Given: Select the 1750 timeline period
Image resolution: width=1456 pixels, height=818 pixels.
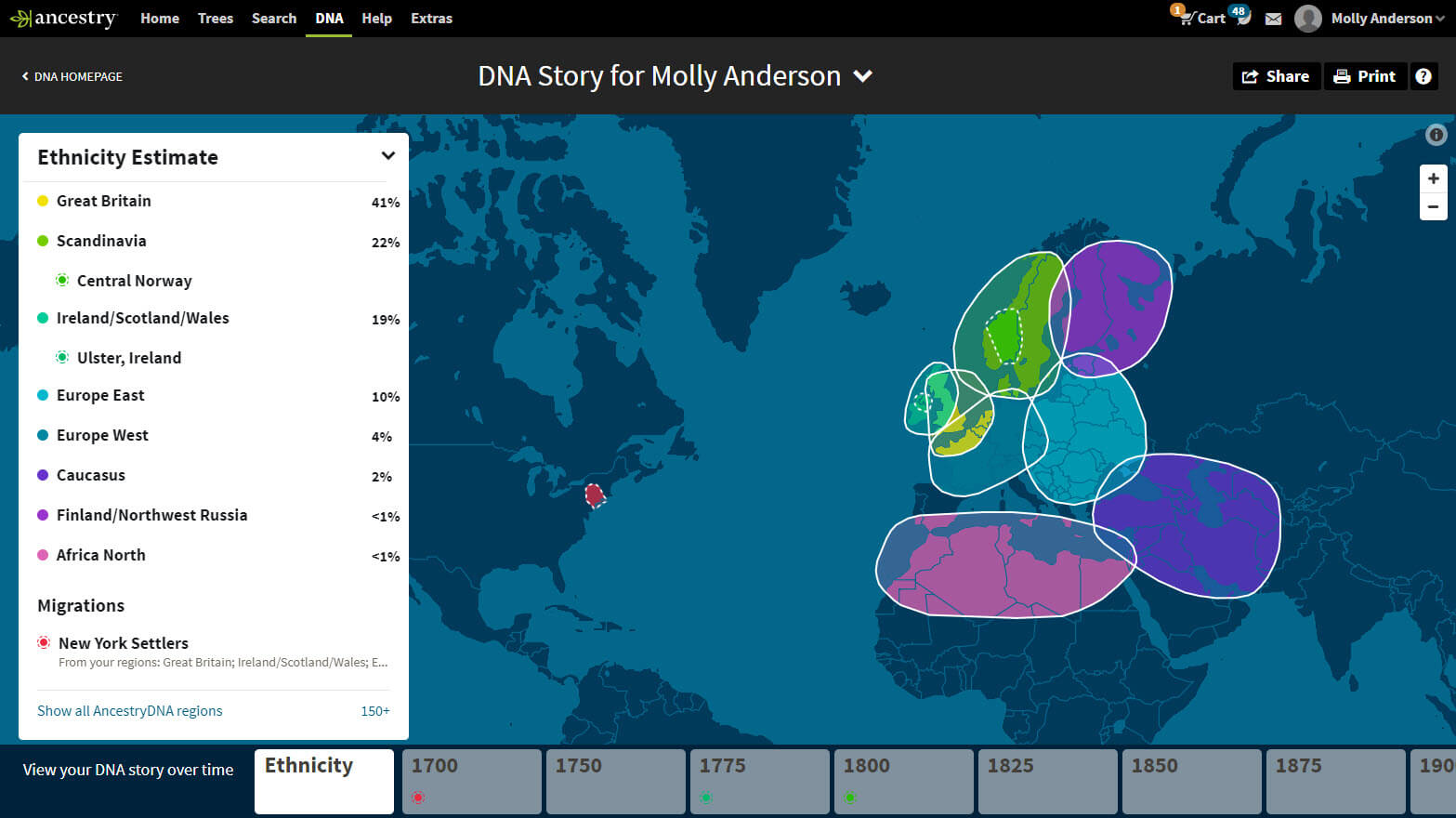Looking at the screenshot, I should pyautogui.click(x=616, y=782).
